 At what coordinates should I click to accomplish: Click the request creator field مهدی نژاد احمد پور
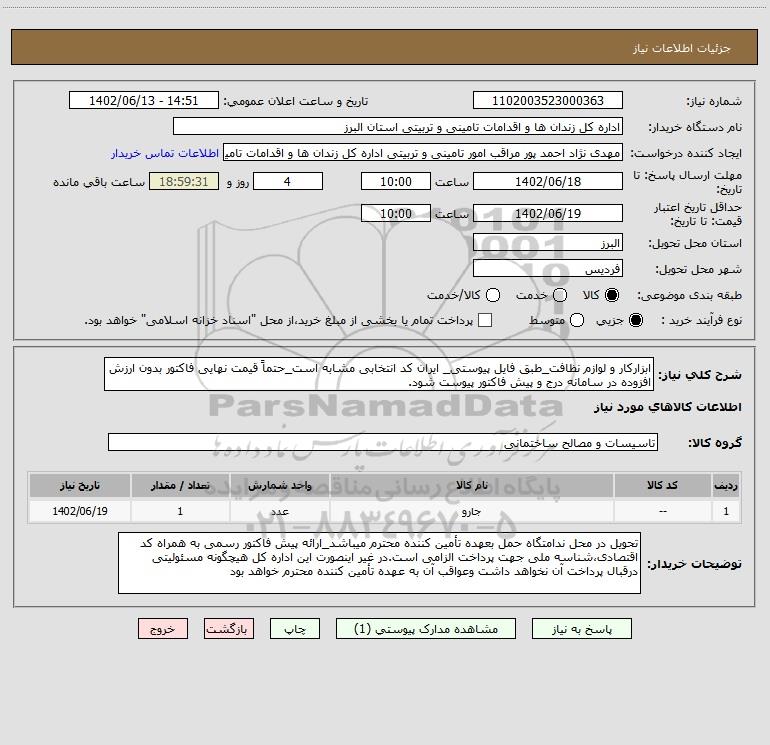coord(423,153)
